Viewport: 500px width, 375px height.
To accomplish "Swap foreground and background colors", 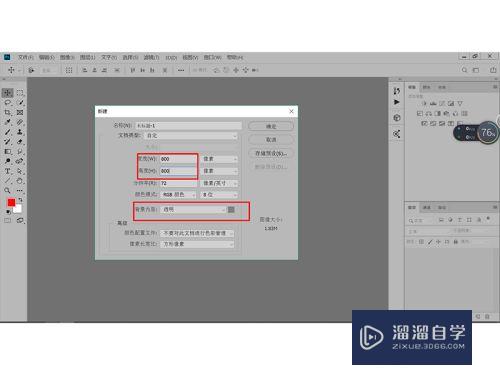I will 20,200.
